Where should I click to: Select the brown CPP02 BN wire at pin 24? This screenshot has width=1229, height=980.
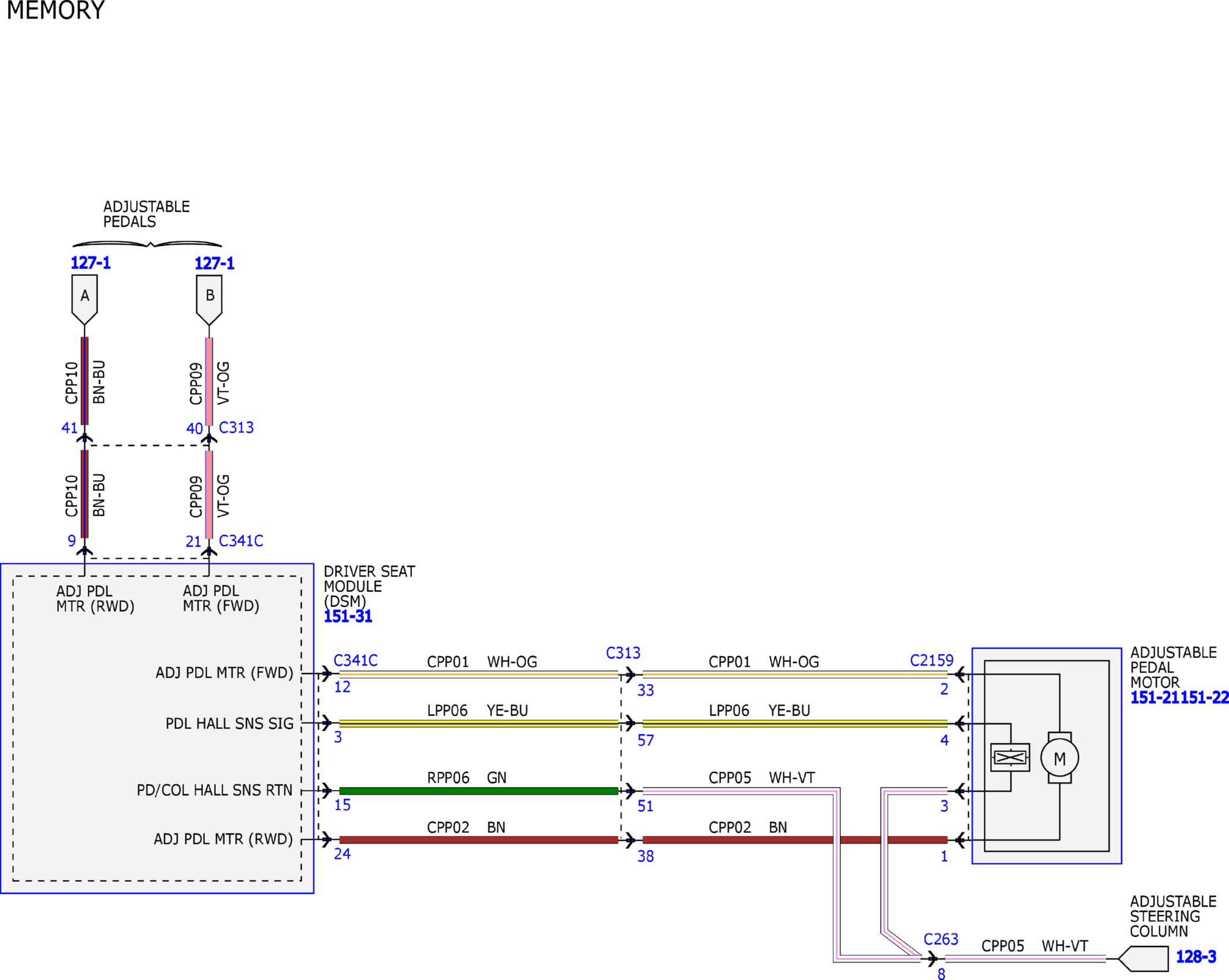[x=479, y=840]
